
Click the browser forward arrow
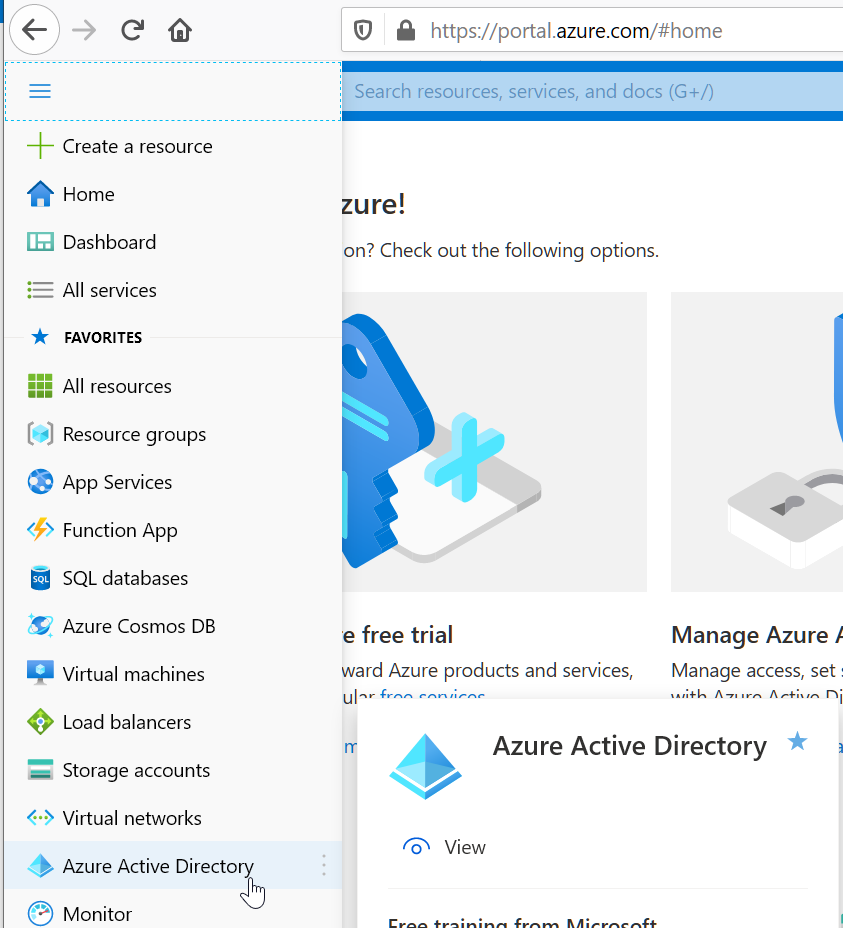pyautogui.click(x=83, y=30)
